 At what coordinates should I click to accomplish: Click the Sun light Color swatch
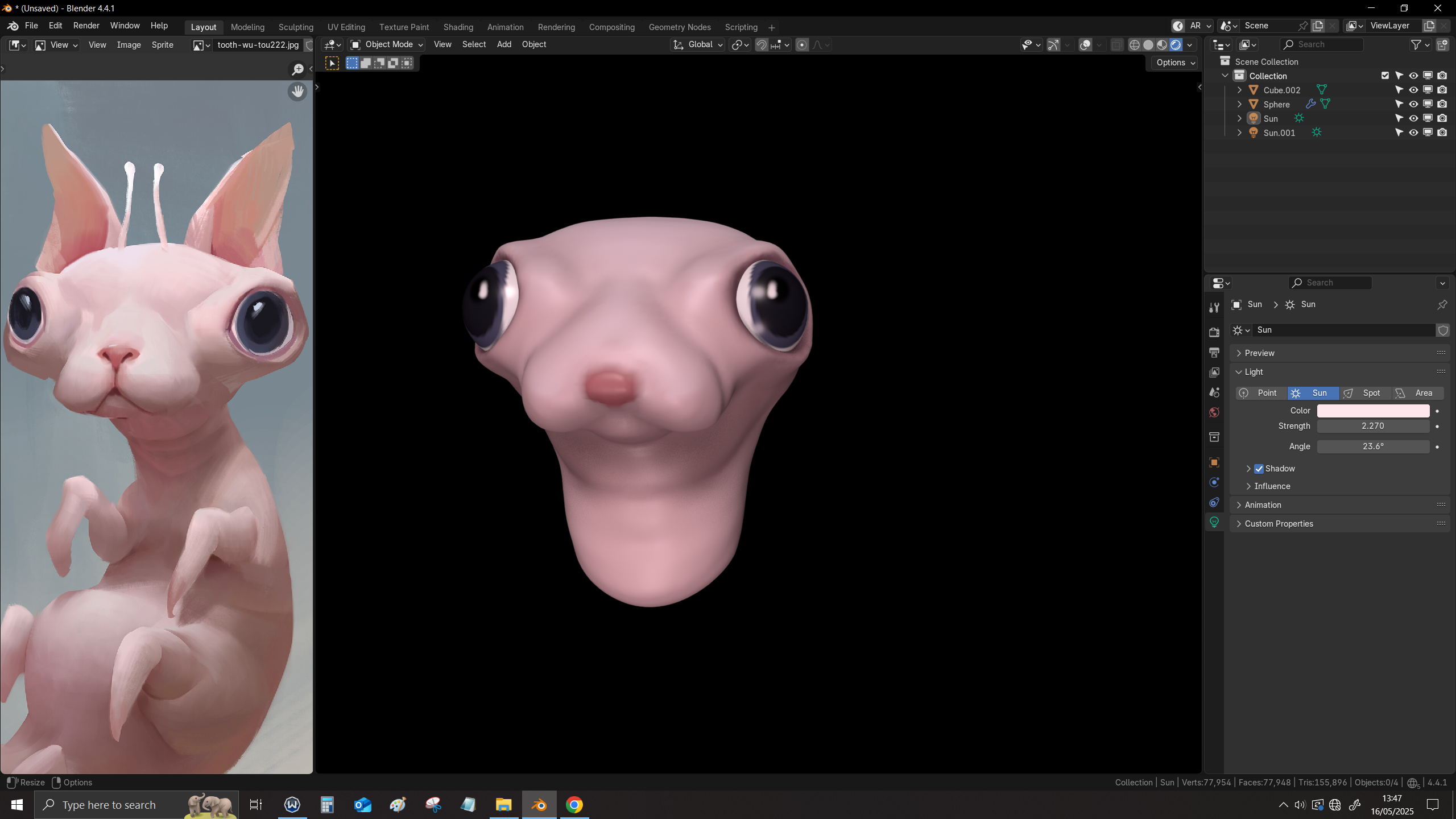1373,411
